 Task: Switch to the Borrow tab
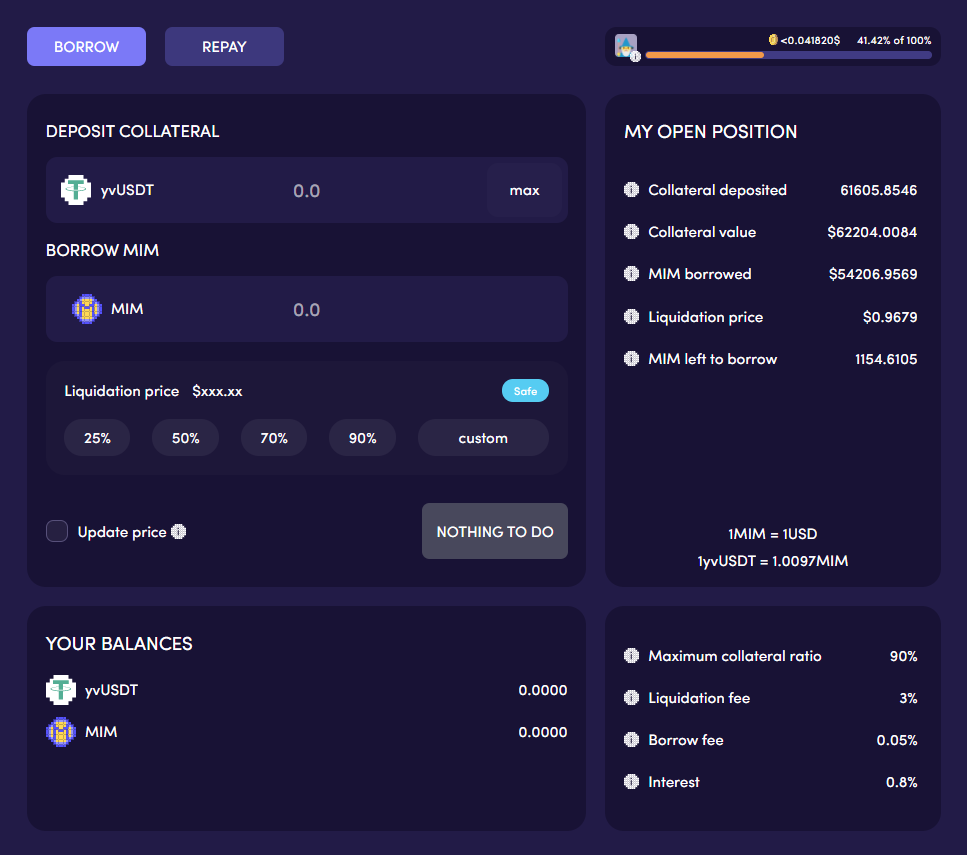[x=86, y=47]
